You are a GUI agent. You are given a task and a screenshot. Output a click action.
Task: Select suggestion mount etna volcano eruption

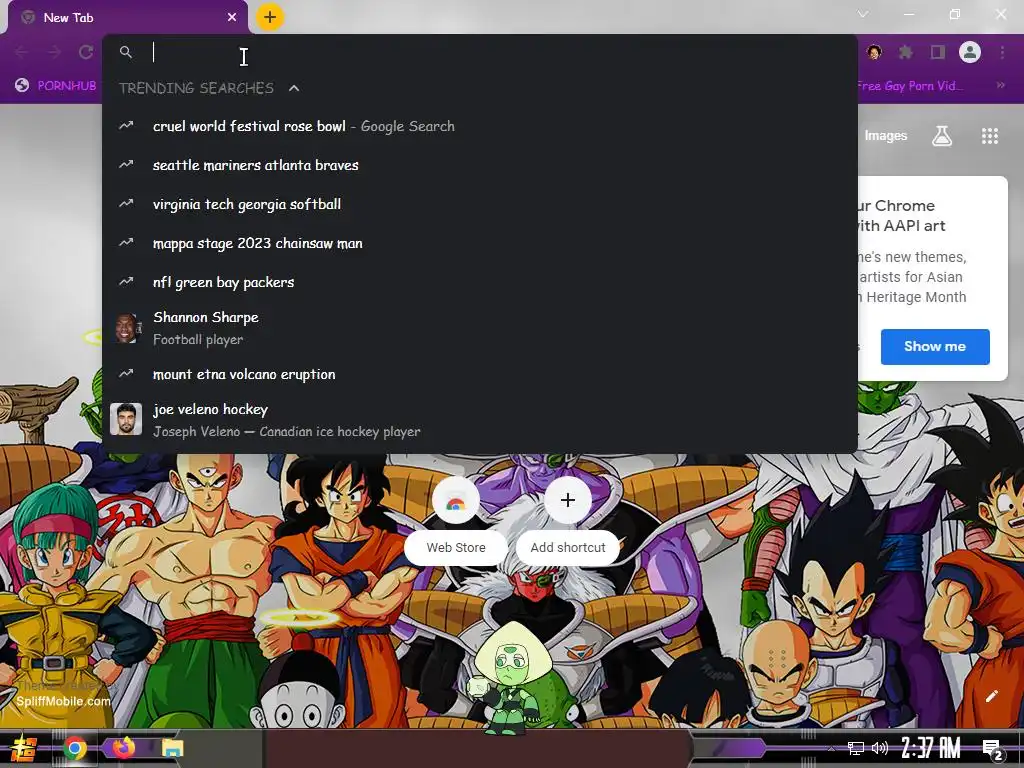(479, 374)
